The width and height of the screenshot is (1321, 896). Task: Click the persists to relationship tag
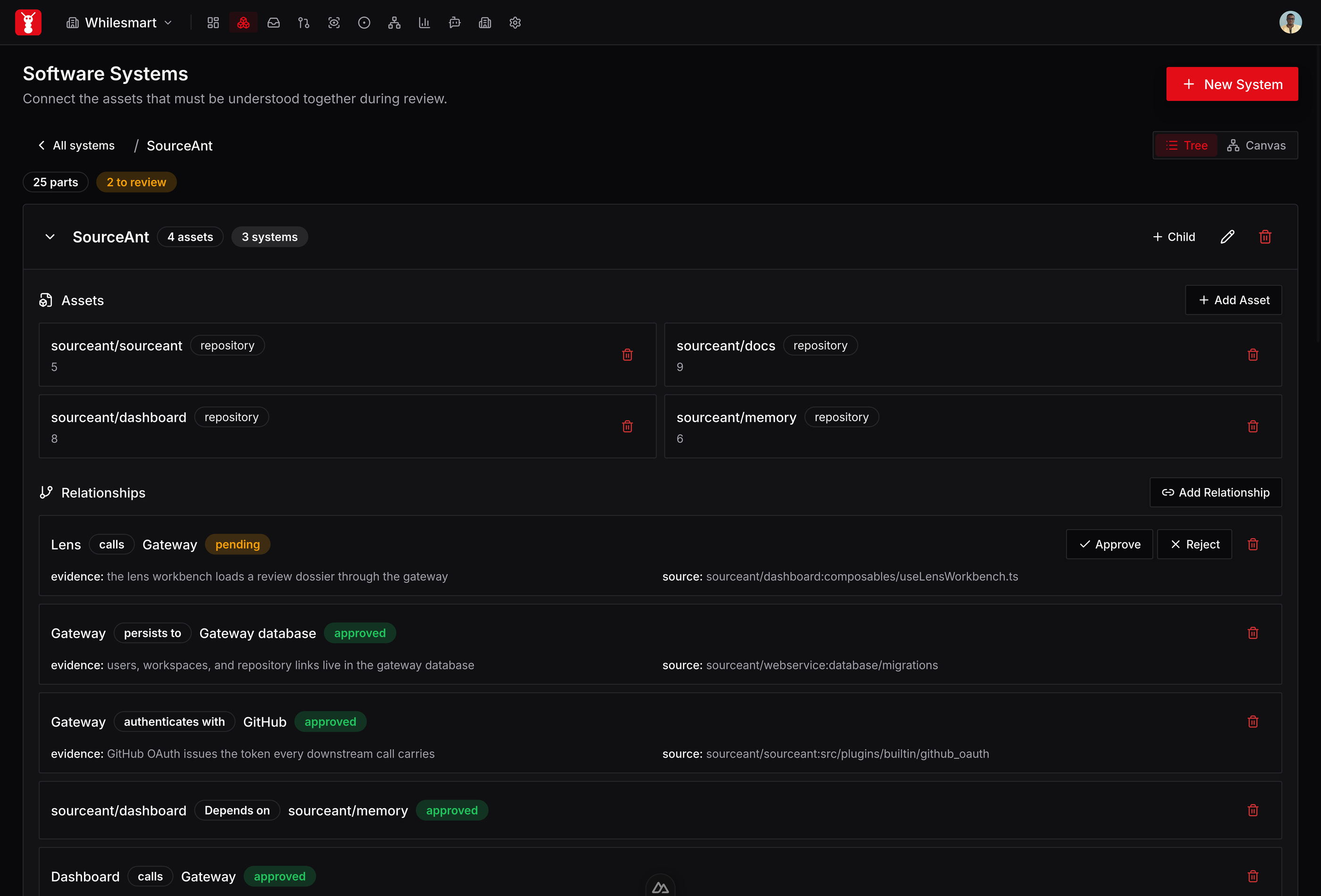coord(152,633)
